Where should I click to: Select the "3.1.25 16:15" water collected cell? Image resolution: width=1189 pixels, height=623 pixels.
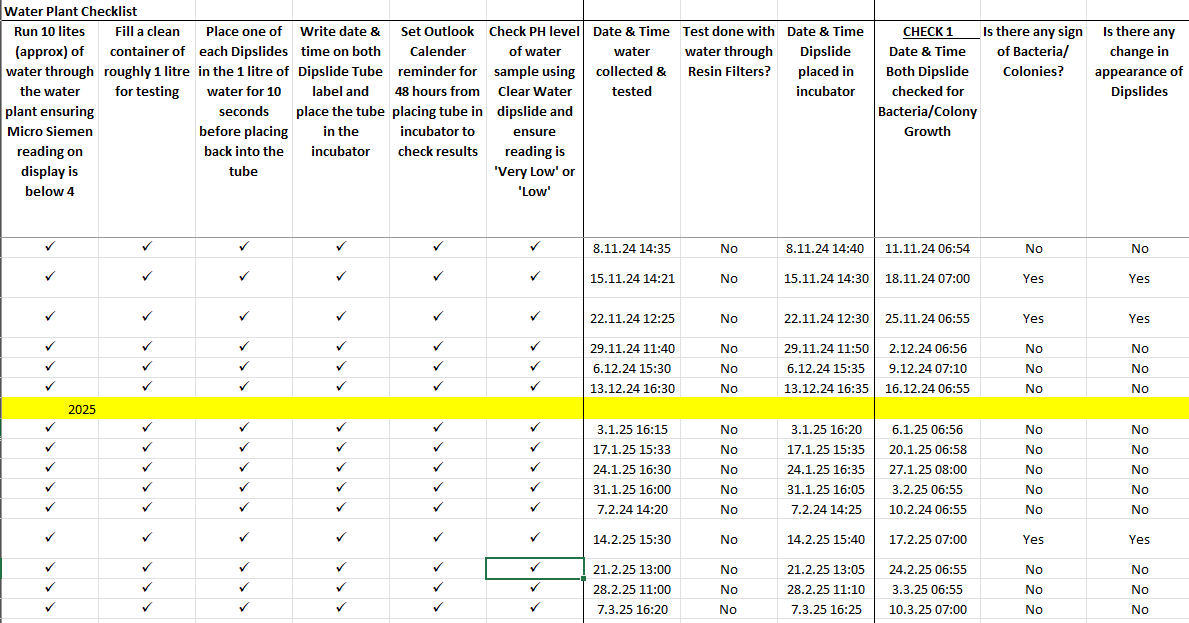click(x=630, y=429)
